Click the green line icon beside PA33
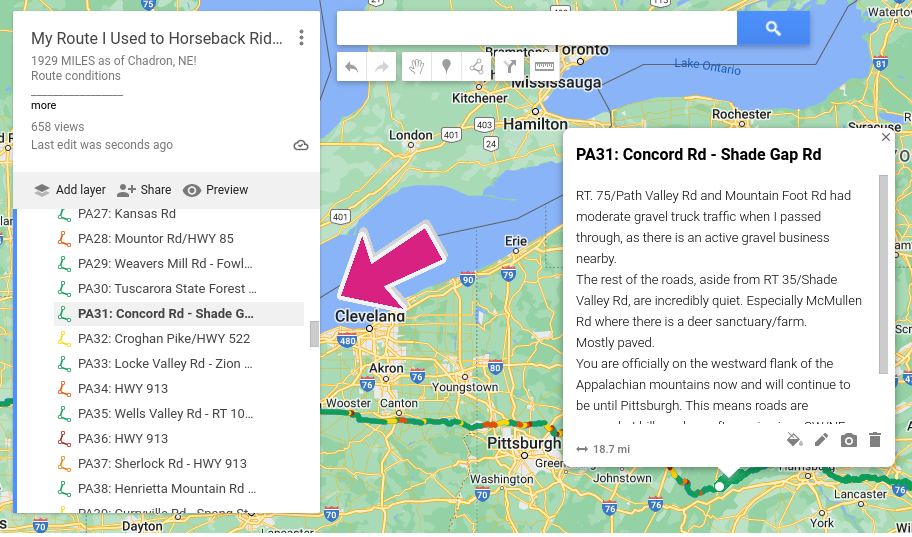This screenshot has height=537, width=912. (x=64, y=364)
